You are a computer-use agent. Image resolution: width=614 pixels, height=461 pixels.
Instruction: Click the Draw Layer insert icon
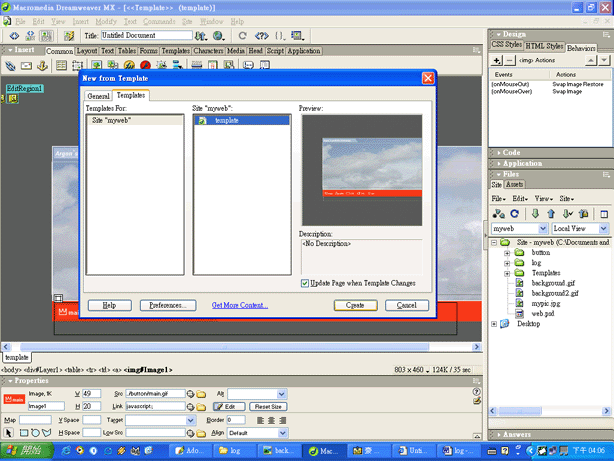pyautogui.click(x=77, y=65)
